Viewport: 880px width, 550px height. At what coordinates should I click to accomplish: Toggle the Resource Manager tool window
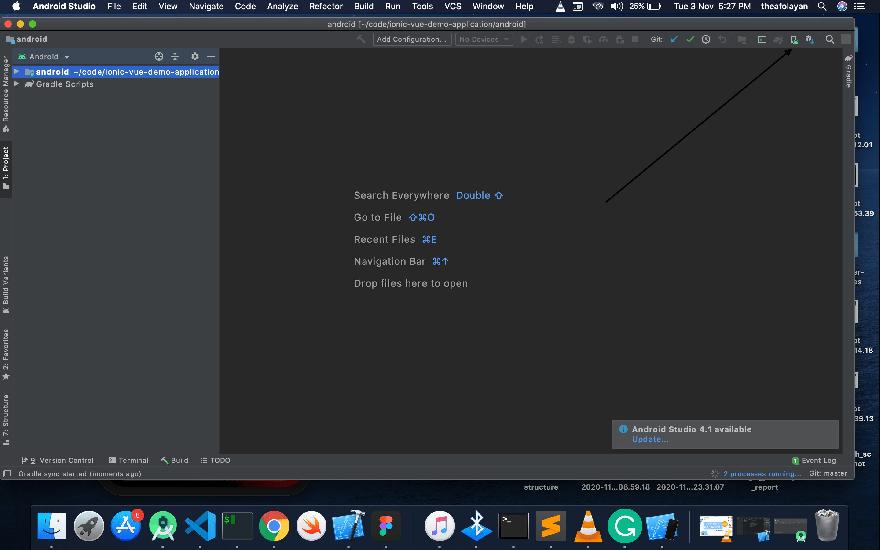click(6, 94)
